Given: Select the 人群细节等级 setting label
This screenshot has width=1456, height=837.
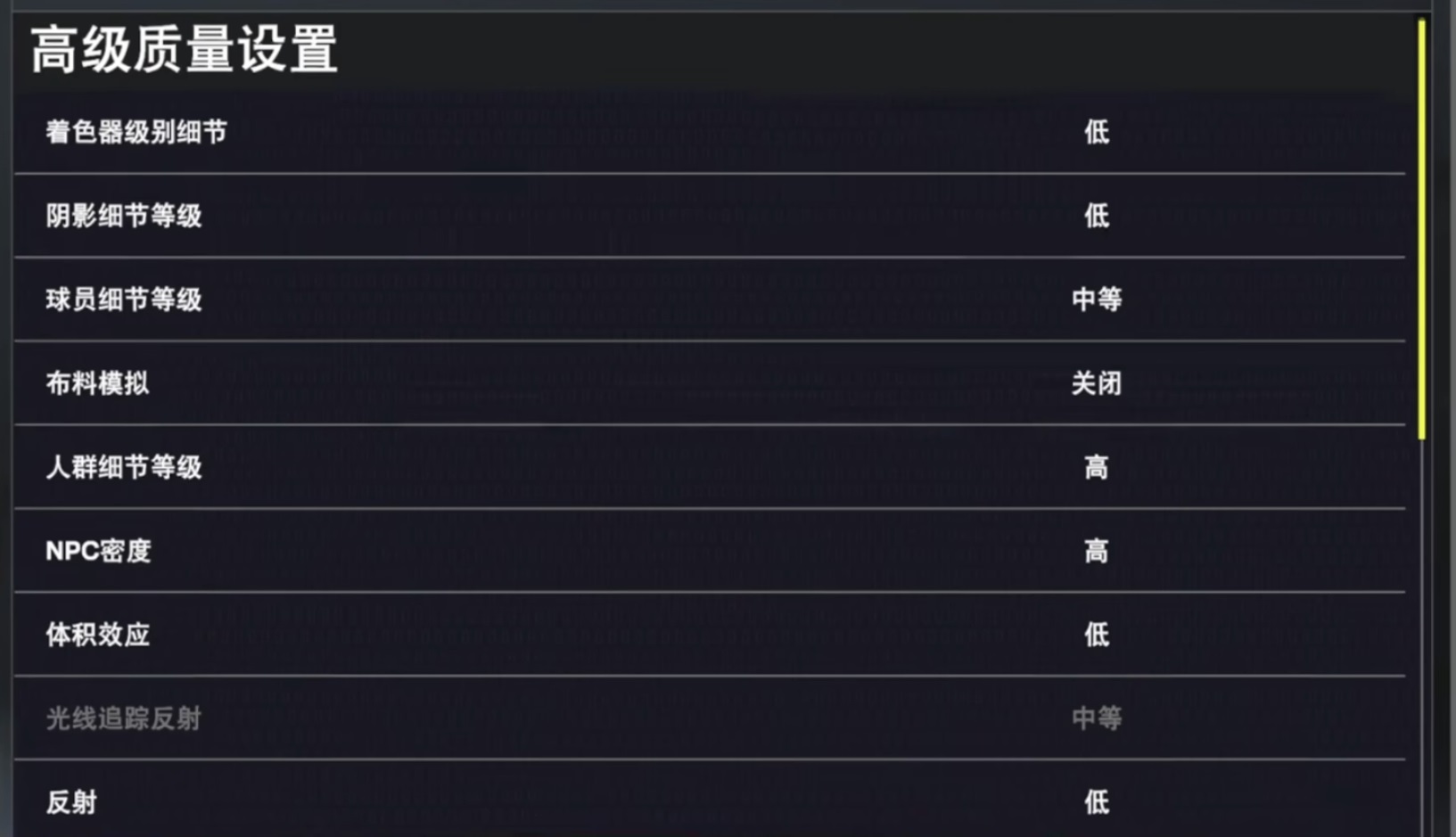Looking at the screenshot, I should tap(124, 467).
